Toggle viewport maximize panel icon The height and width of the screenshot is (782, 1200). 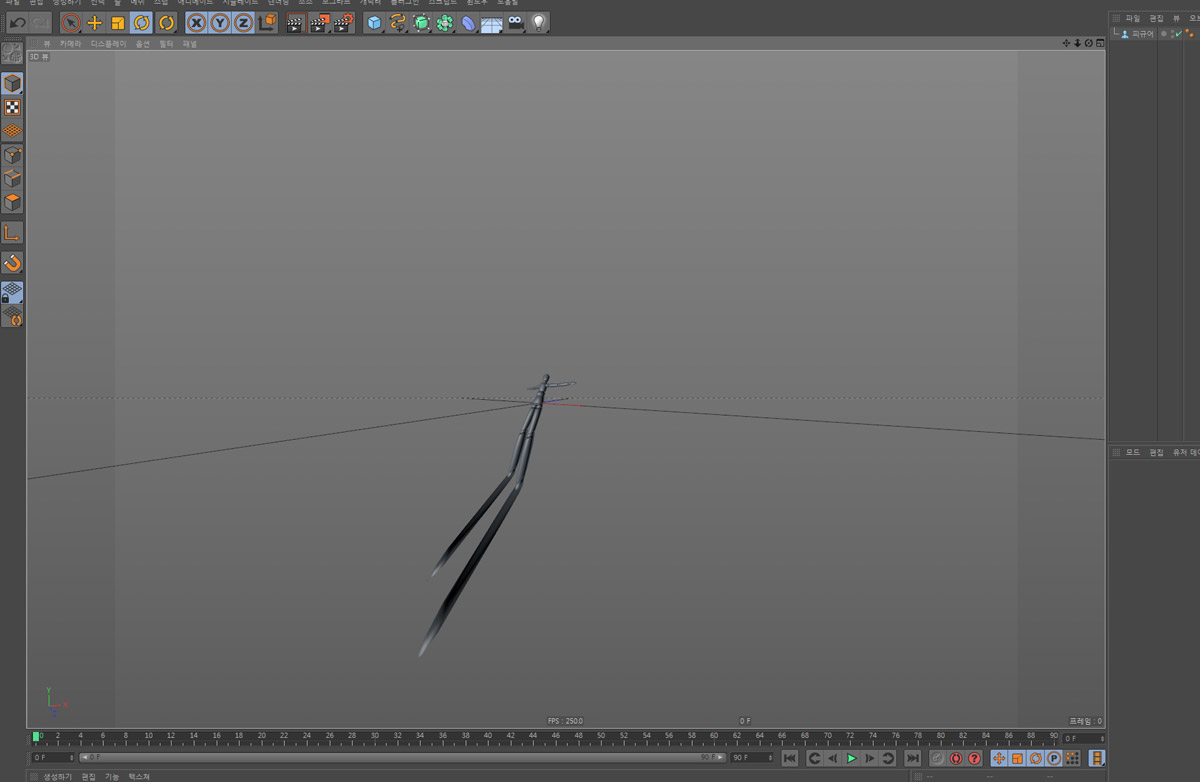click(x=1100, y=43)
